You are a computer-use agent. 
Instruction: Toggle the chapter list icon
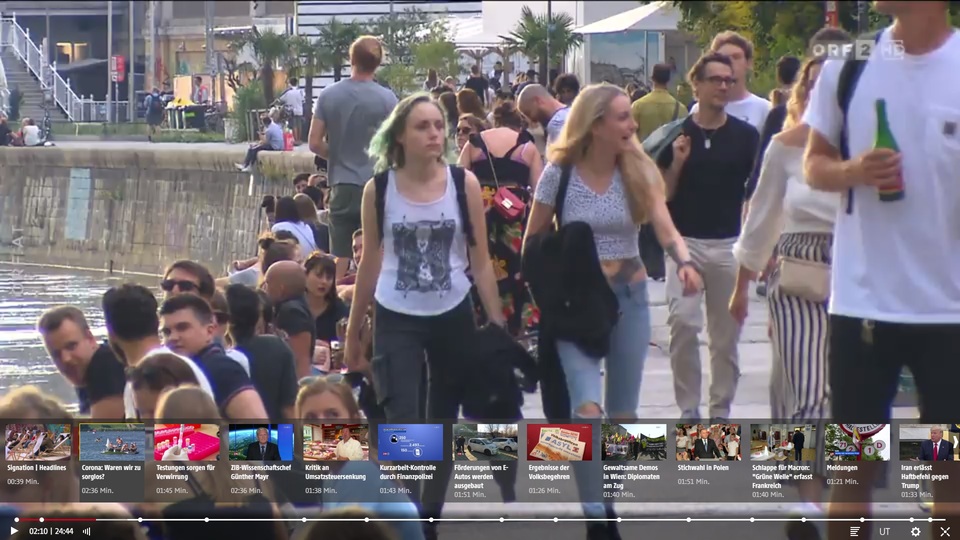pos(855,531)
